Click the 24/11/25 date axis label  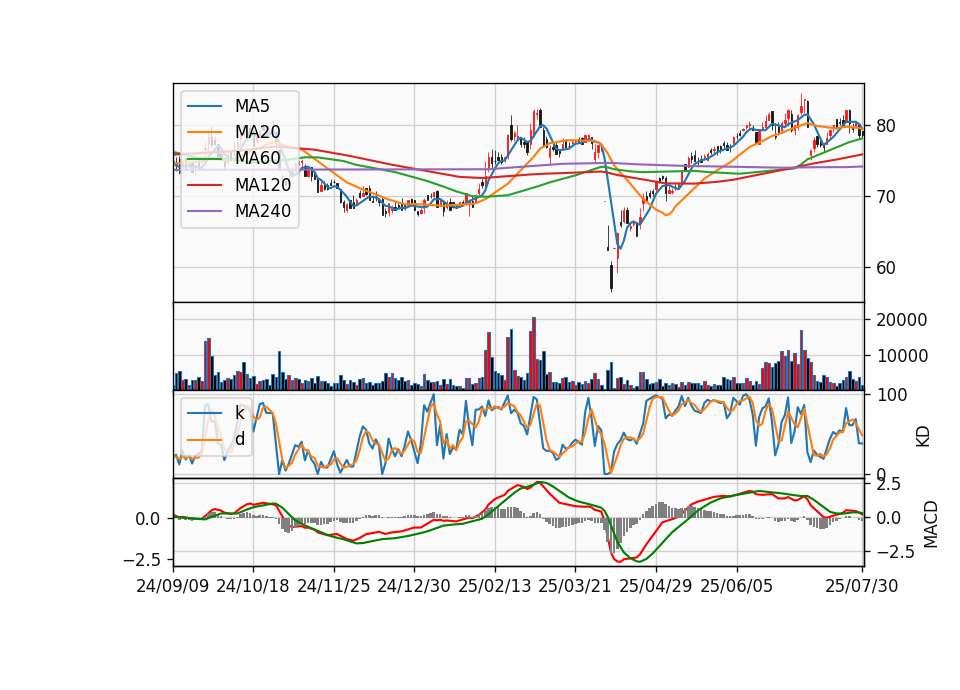tap(334, 586)
